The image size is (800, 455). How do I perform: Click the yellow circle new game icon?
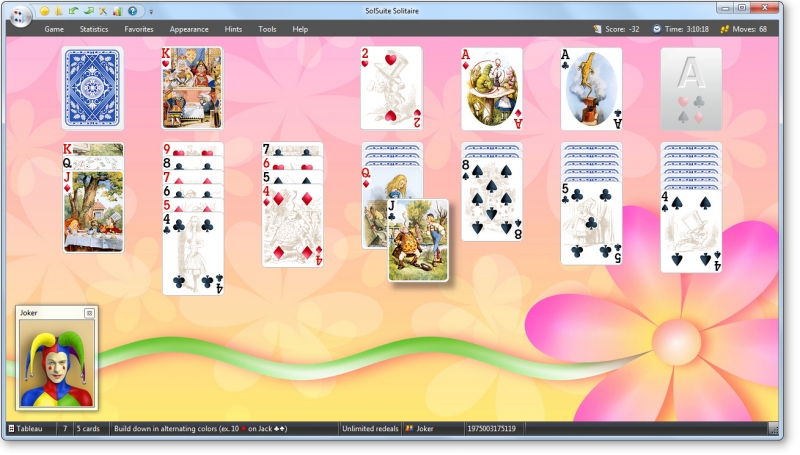tap(45, 11)
